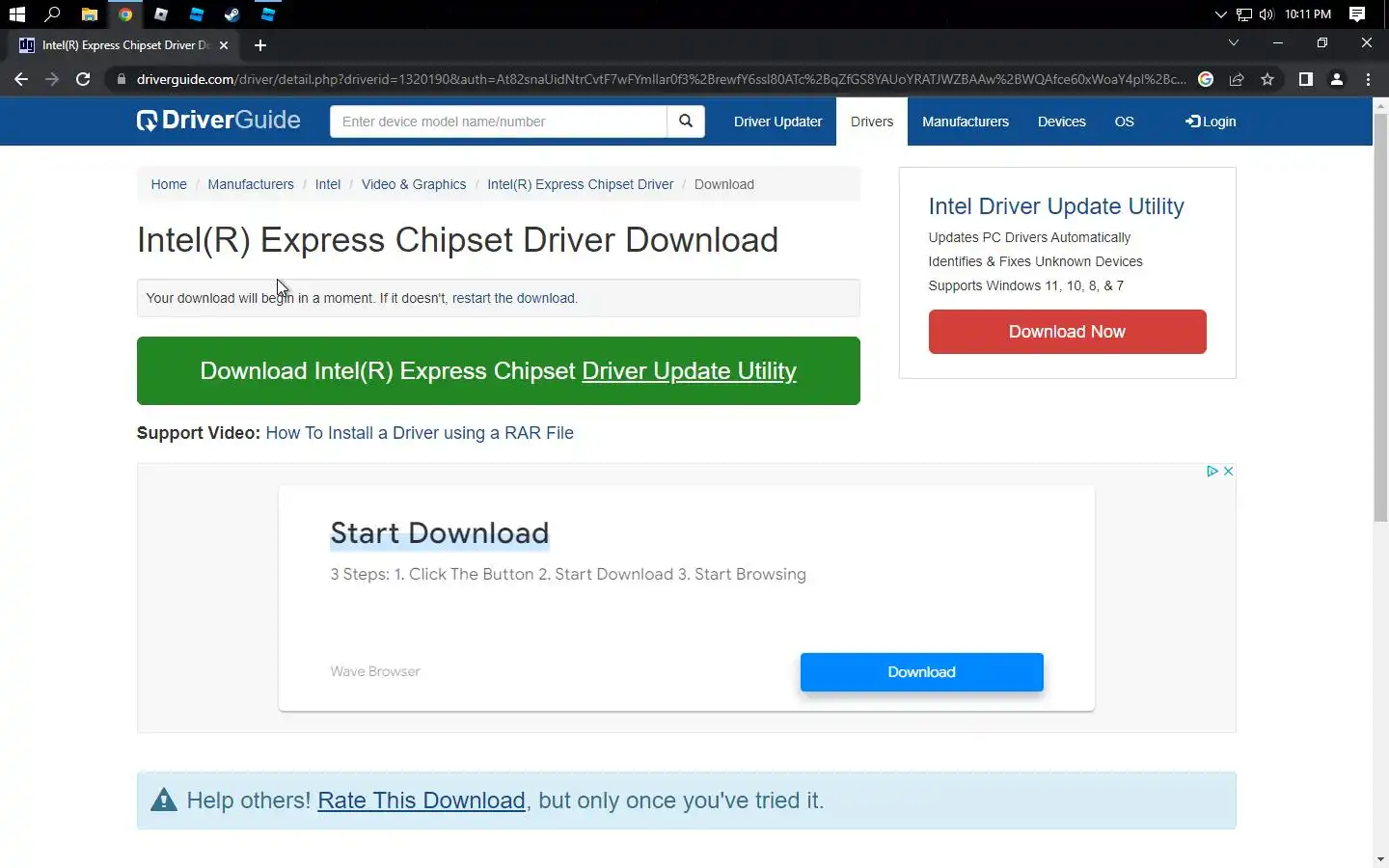Viewport: 1389px width, 868px height.
Task: Click the address bar URL
Action: (661, 79)
